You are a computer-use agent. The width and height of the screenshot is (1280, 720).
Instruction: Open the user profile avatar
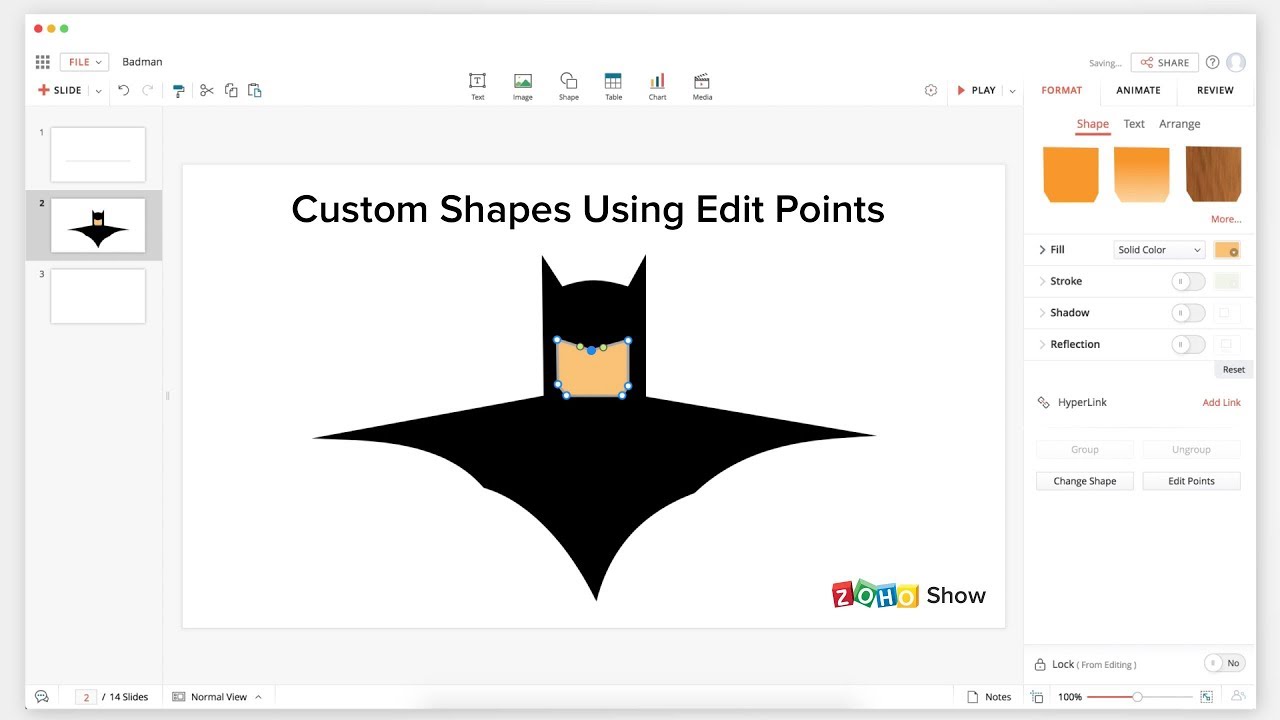(x=1237, y=62)
